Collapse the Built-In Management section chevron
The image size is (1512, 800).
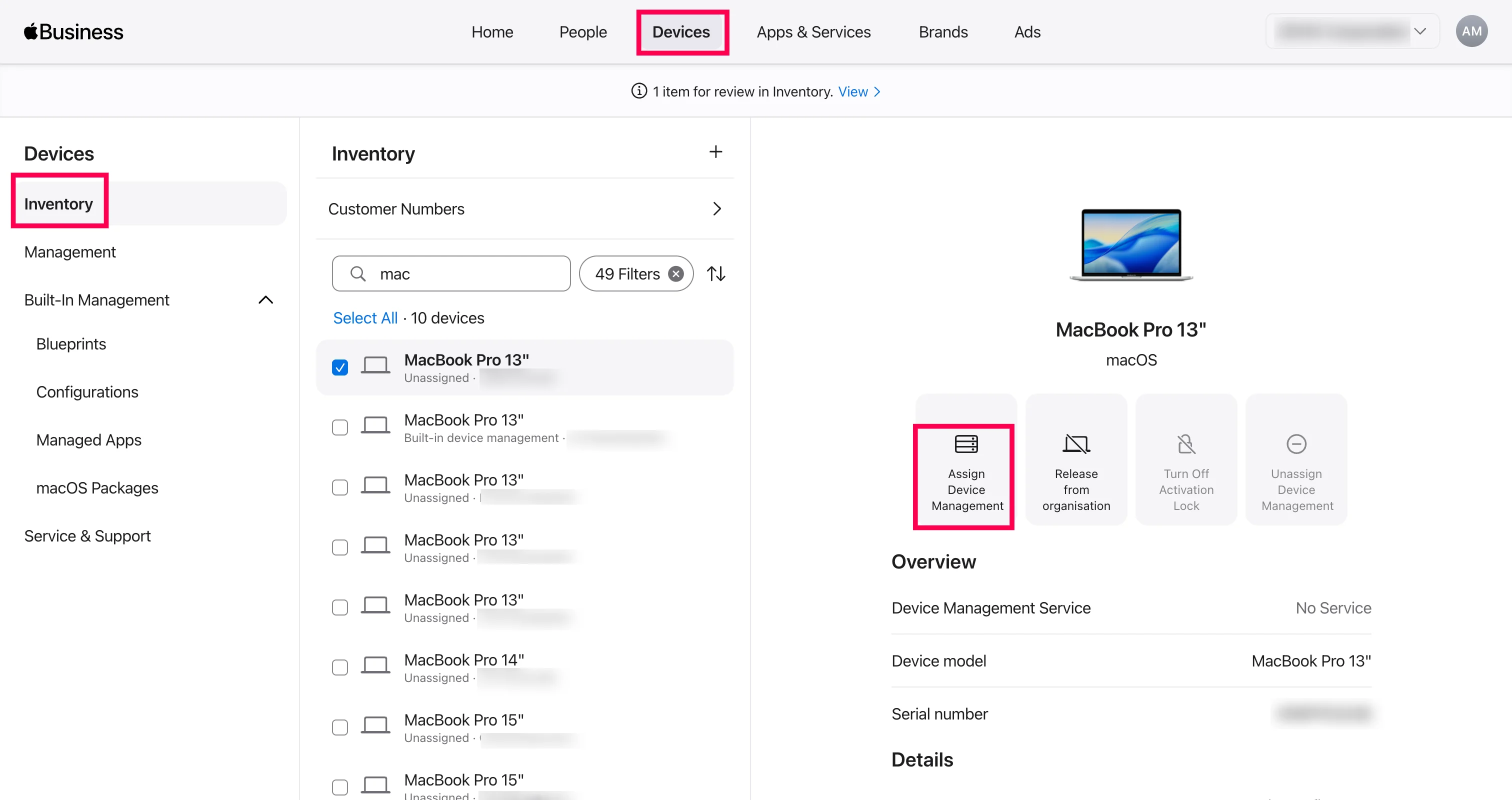[266, 300]
